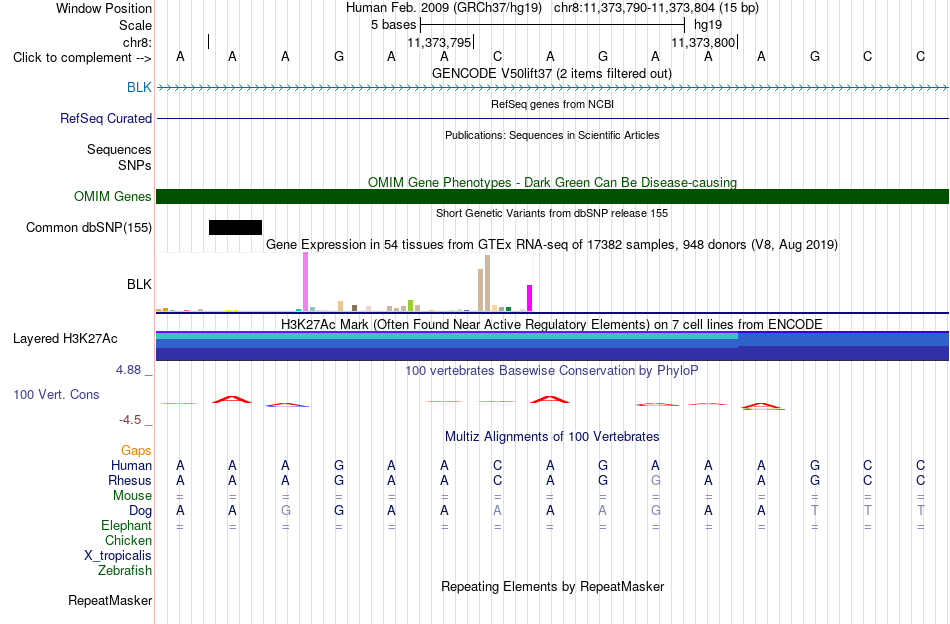The width and height of the screenshot is (950, 624).
Task: Click 'RefSeq genes from NCBI' title
Action: coord(552,104)
